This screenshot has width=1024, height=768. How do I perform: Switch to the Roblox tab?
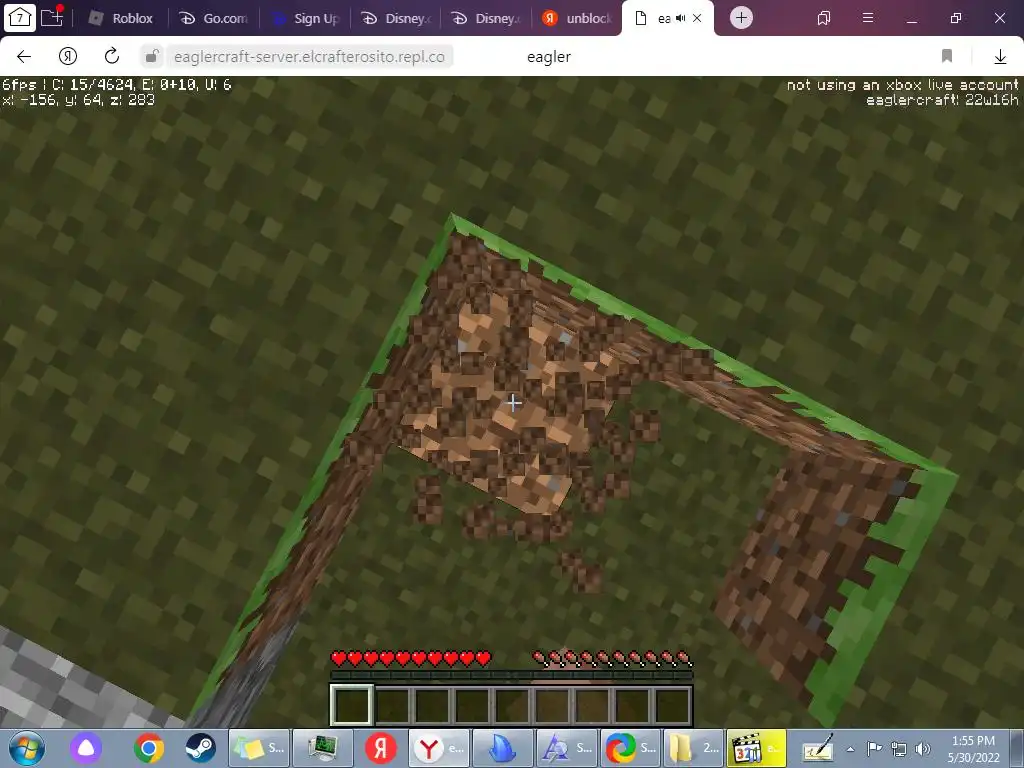[121, 18]
